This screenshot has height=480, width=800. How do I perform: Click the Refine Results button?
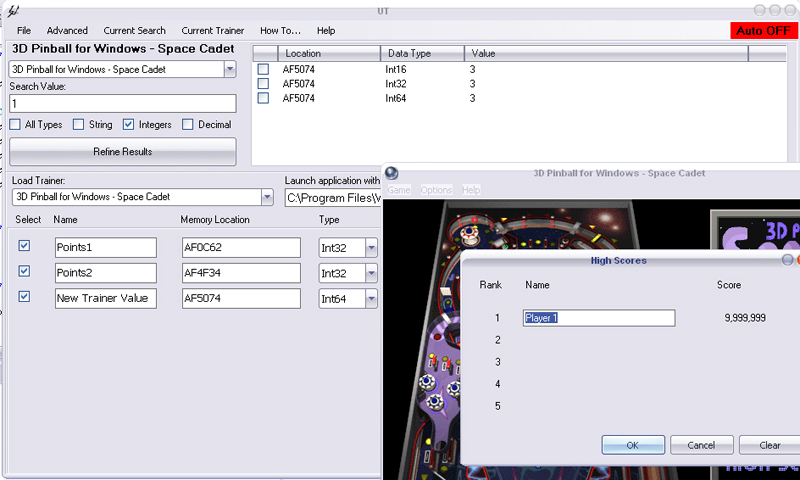(122, 151)
